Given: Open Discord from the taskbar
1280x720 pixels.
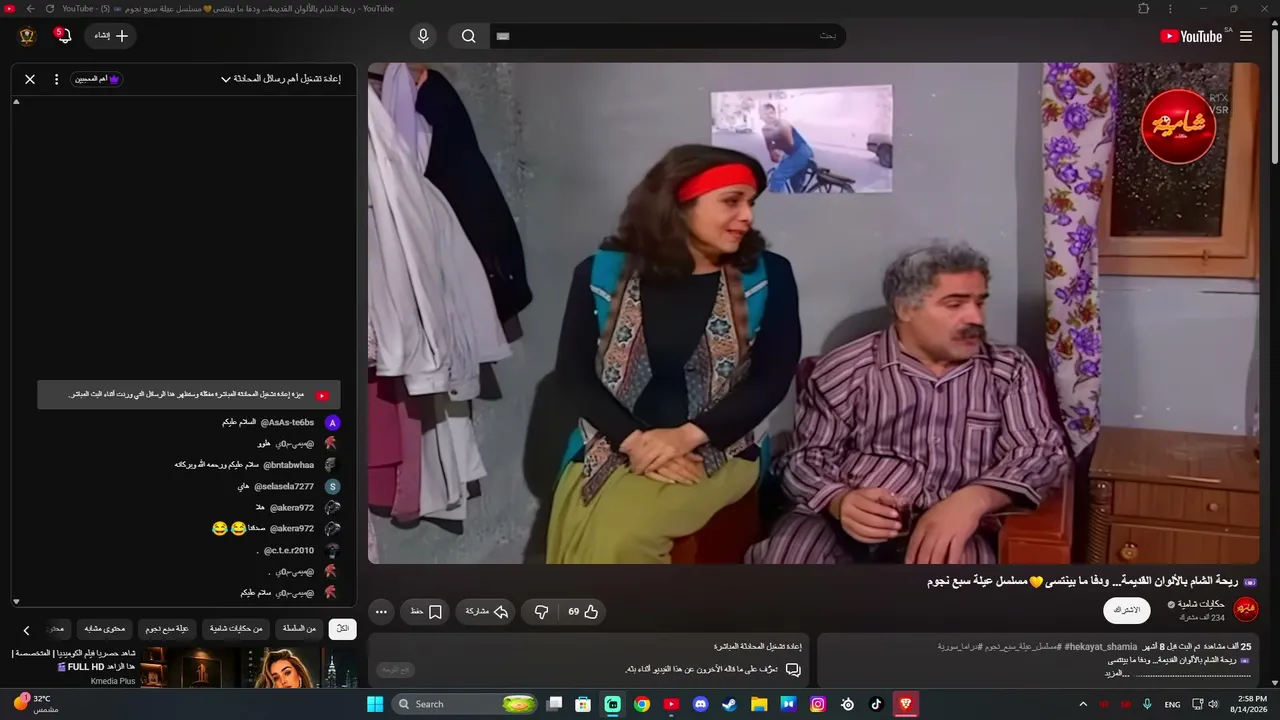Looking at the screenshot, I should pyautogui.click(x=700, y=704).
